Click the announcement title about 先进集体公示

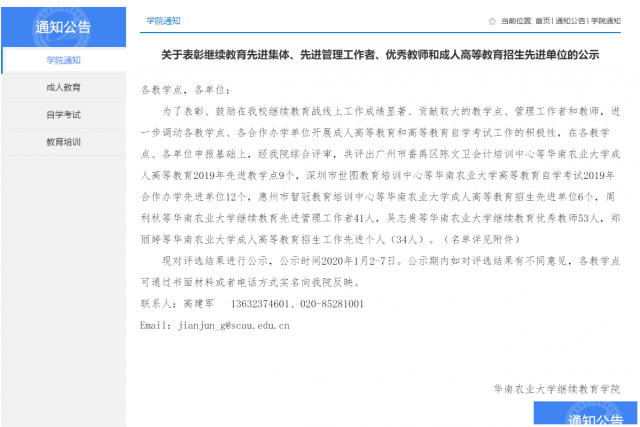(380, 54)
